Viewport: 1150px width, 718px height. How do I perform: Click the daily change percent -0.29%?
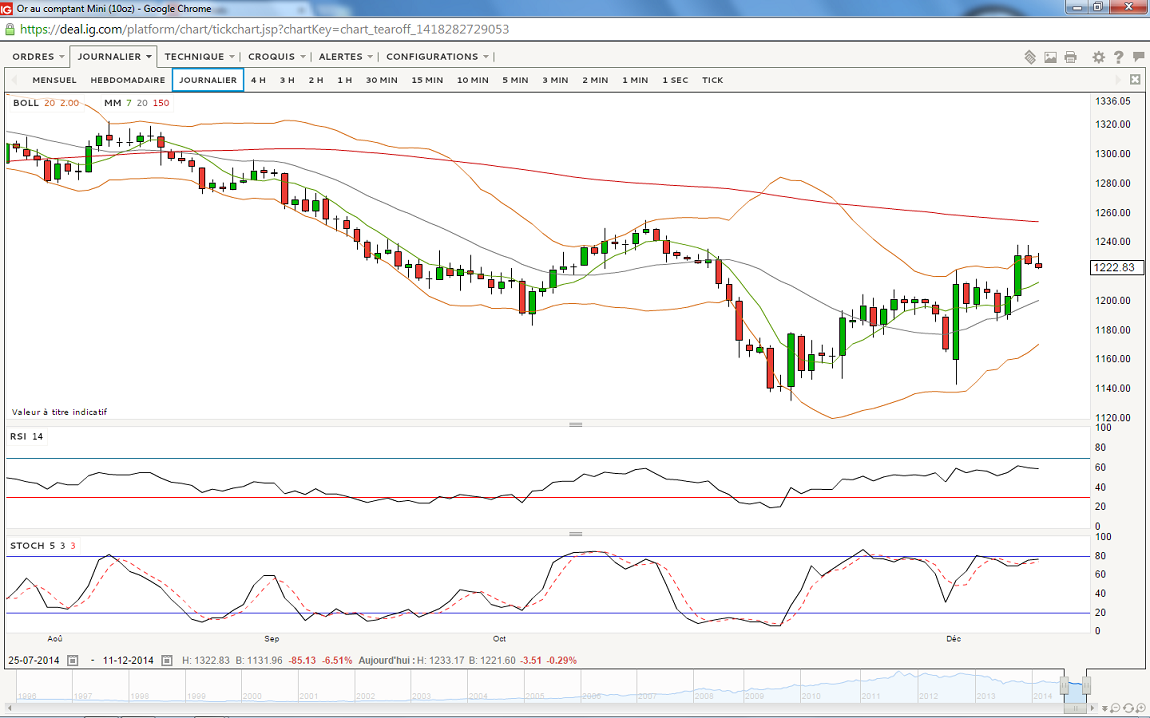pyautogui.click(x=562, y=660)
